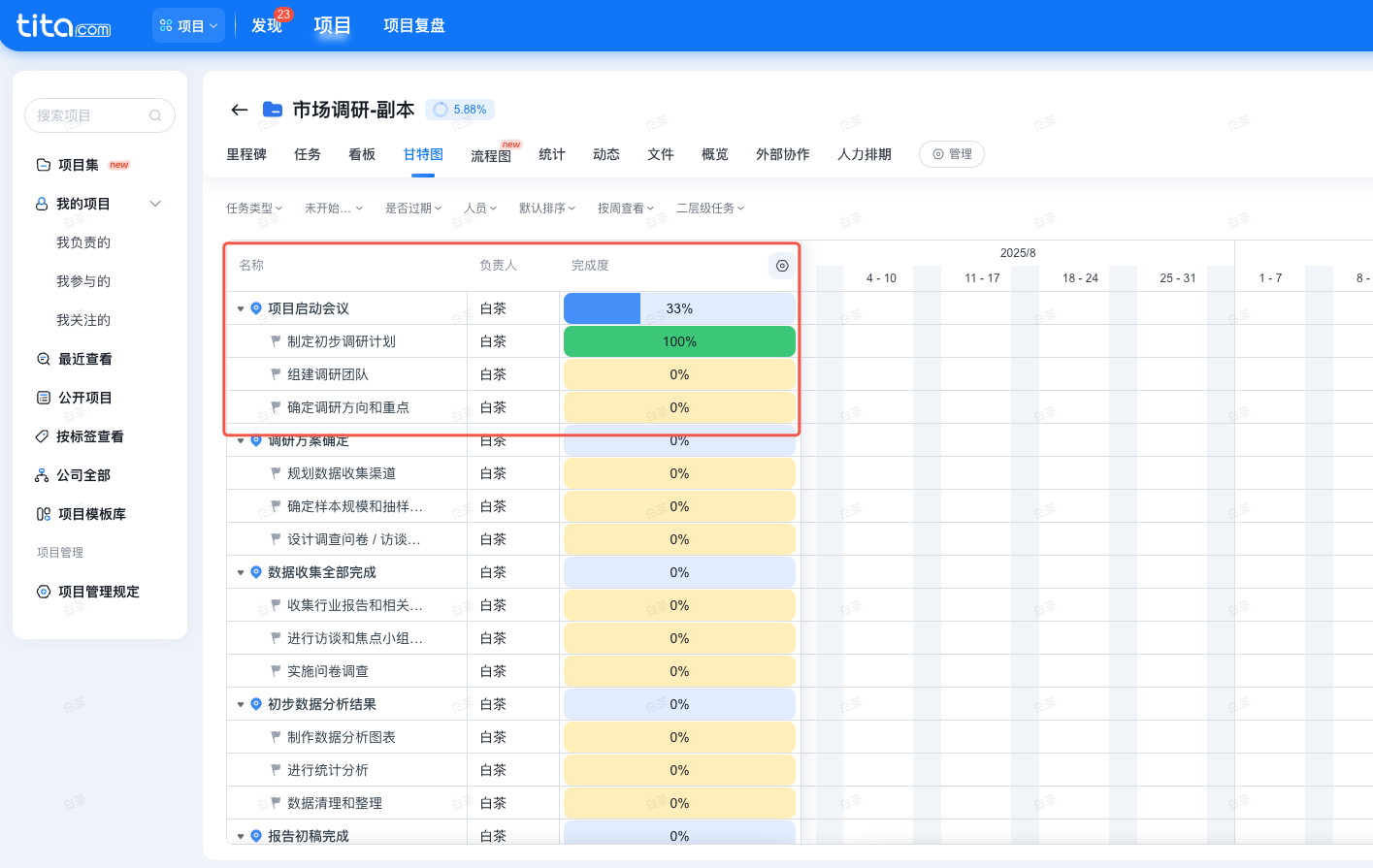Viewport: 1373px width, 868px height.
Task: Open the 任务类型 filter dropdown
Action: coord(254,208)
